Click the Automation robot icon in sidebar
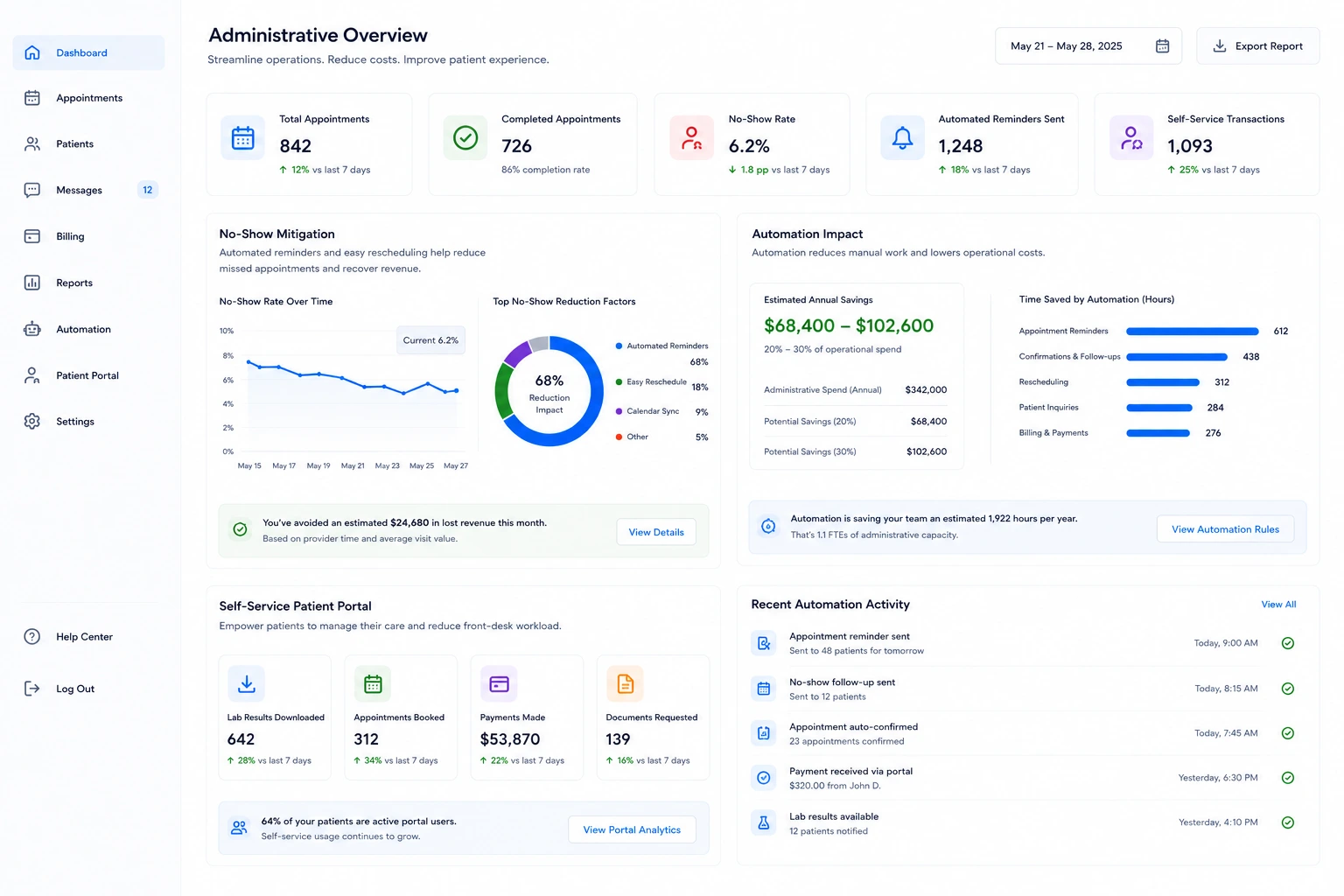This screenshot has height=896, width=1344. 32,329
